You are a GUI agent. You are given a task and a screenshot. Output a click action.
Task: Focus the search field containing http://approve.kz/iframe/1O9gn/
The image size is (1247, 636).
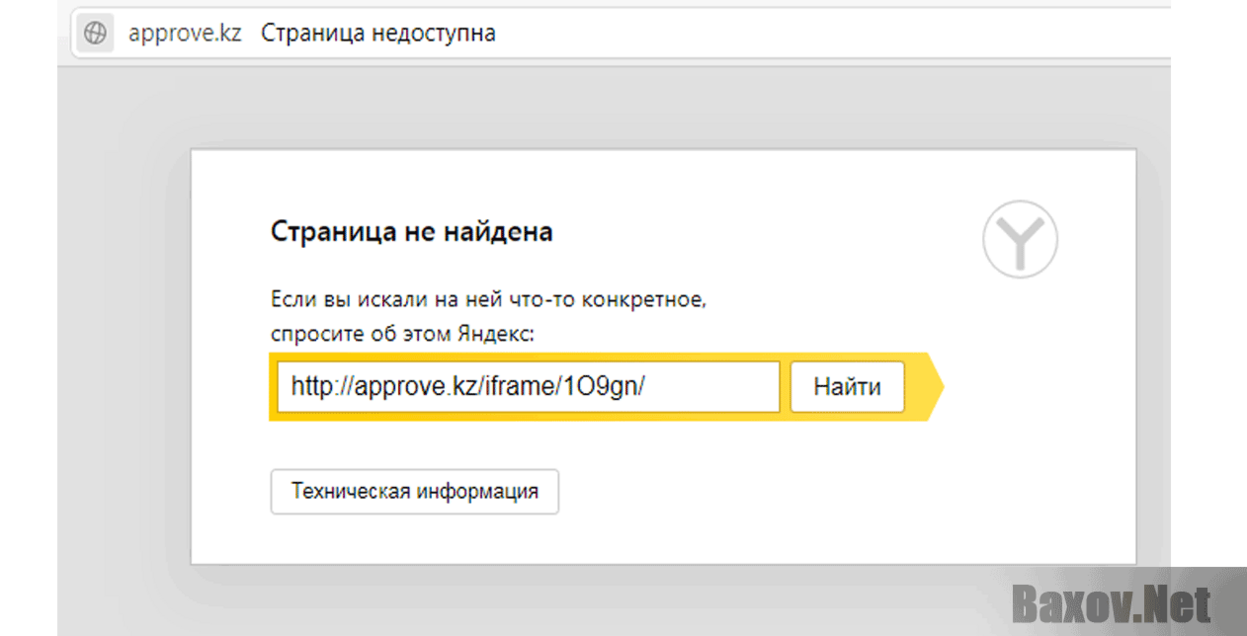[x=528, y=387]
